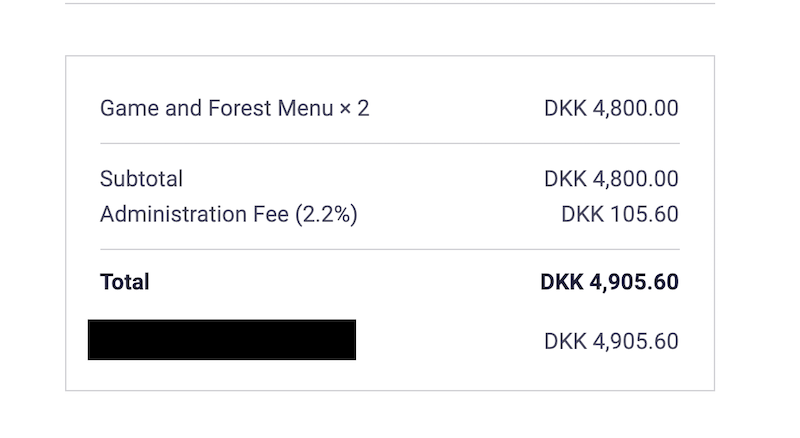
Task: Click the black redacted box
Action: 222,340
